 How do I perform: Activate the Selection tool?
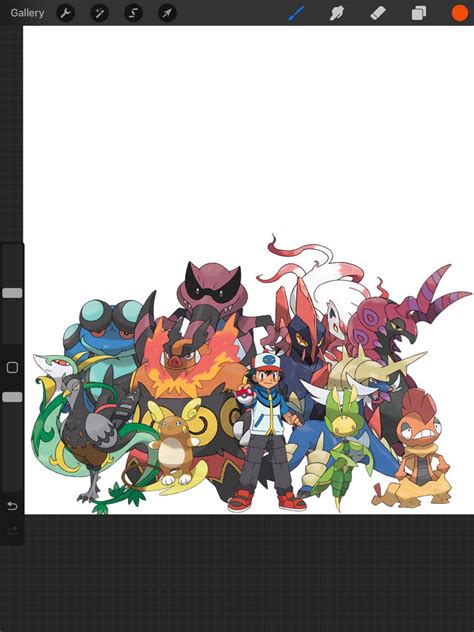coord(133,13)
